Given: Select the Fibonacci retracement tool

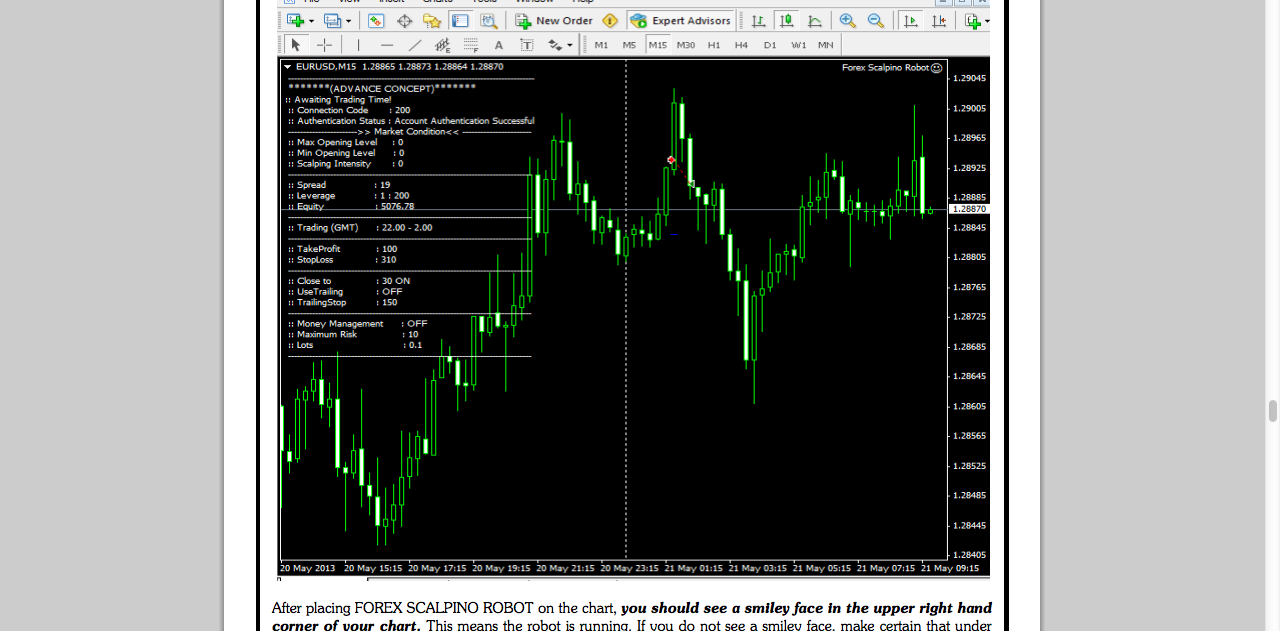Looking at the screenshot, I should (x=471, y=45).
